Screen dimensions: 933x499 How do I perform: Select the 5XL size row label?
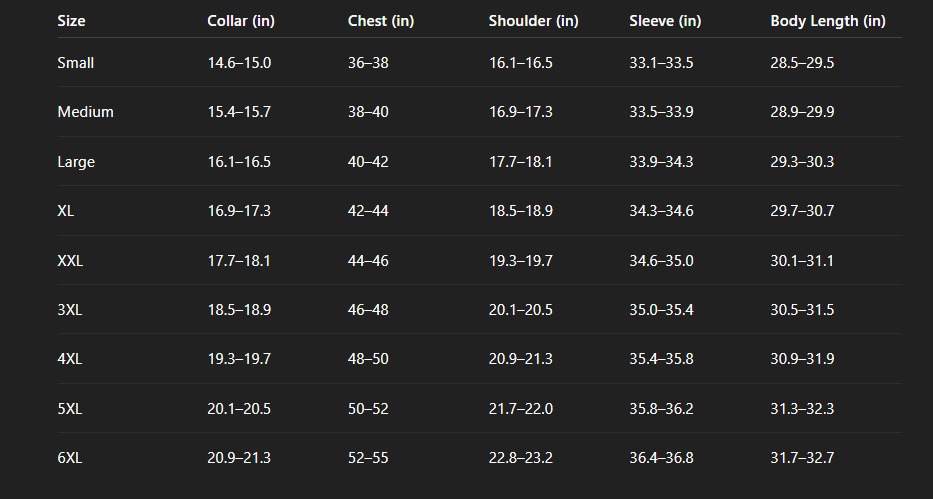[x=70, y=409]
